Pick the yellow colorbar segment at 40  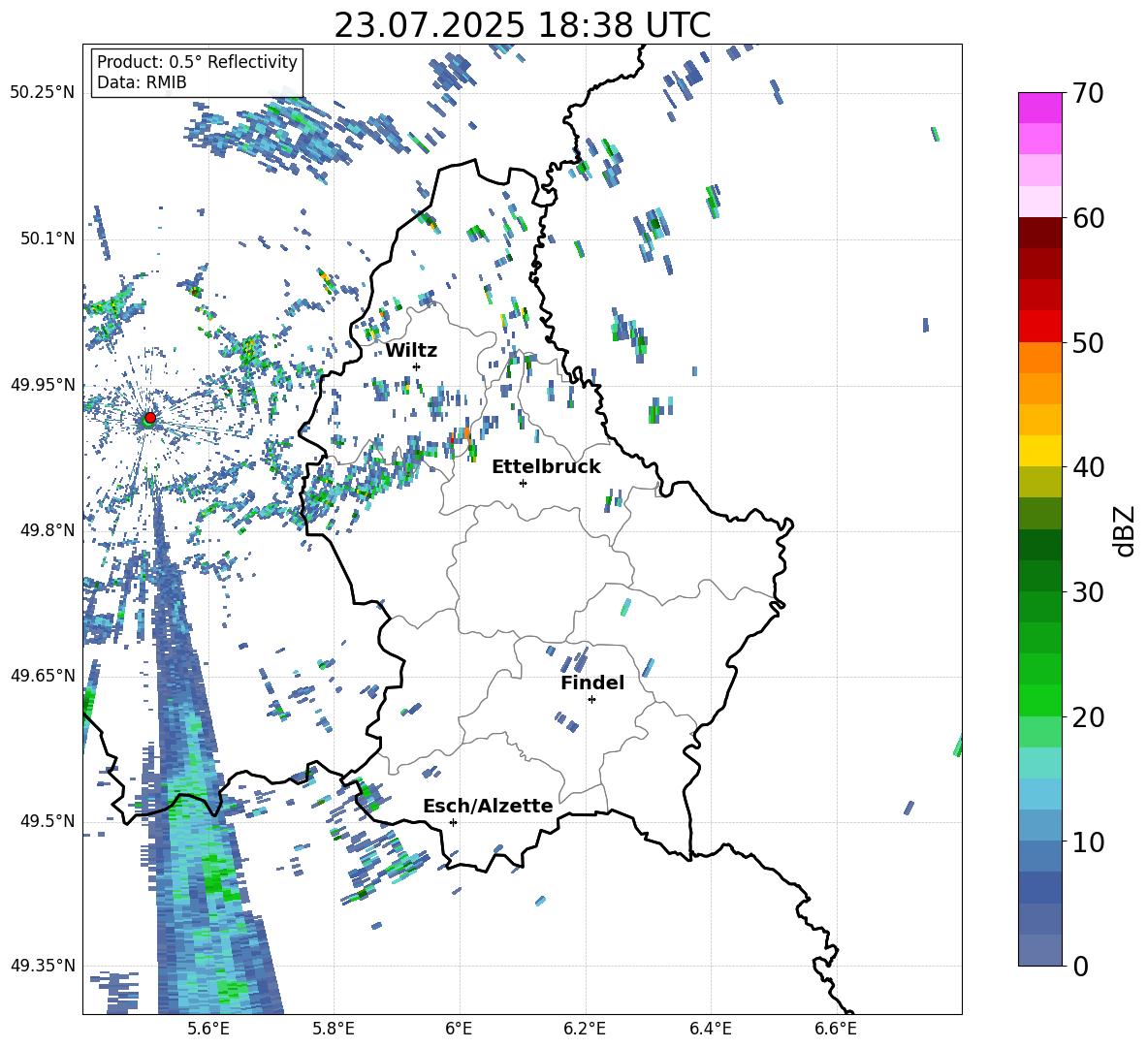[1039, 451]
